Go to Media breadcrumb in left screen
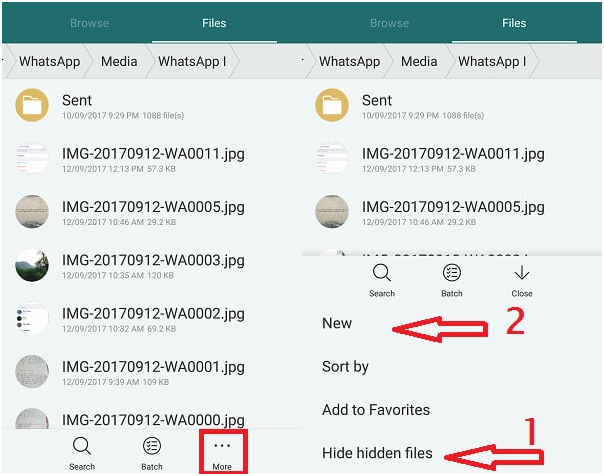Viewport: 604px width, 476px height. point(119,62)
